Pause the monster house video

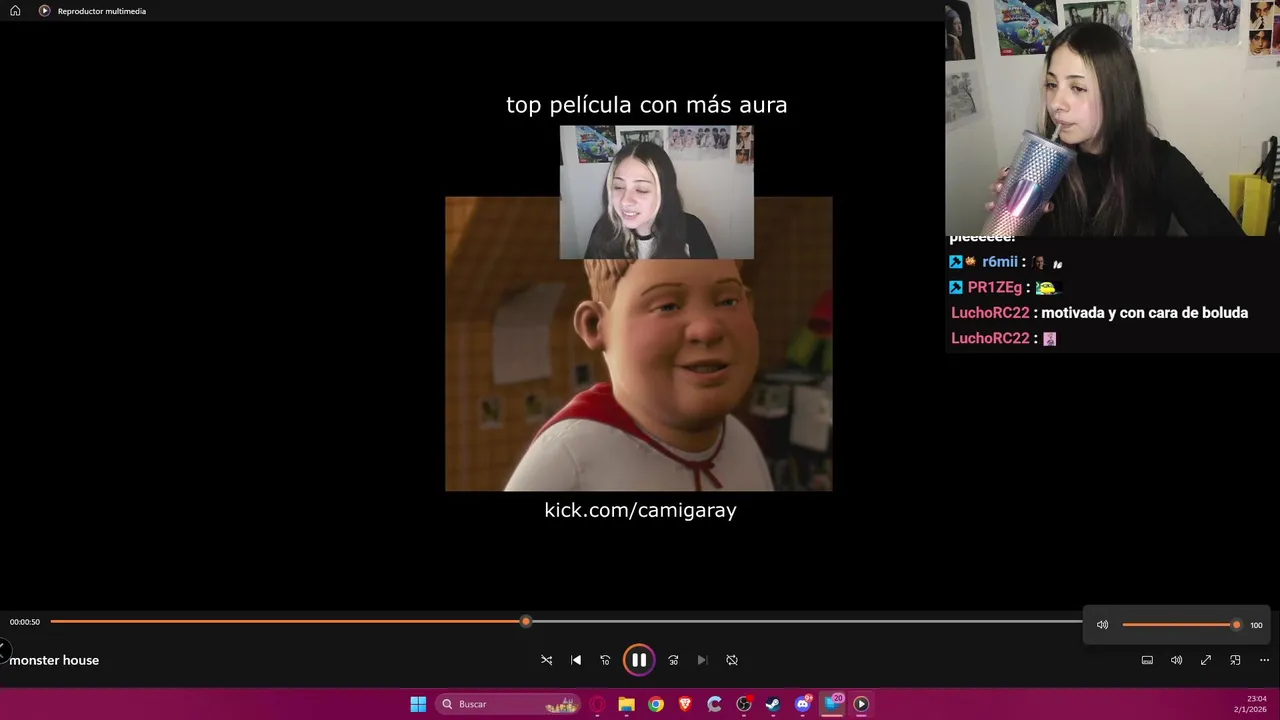pos(639,660)
